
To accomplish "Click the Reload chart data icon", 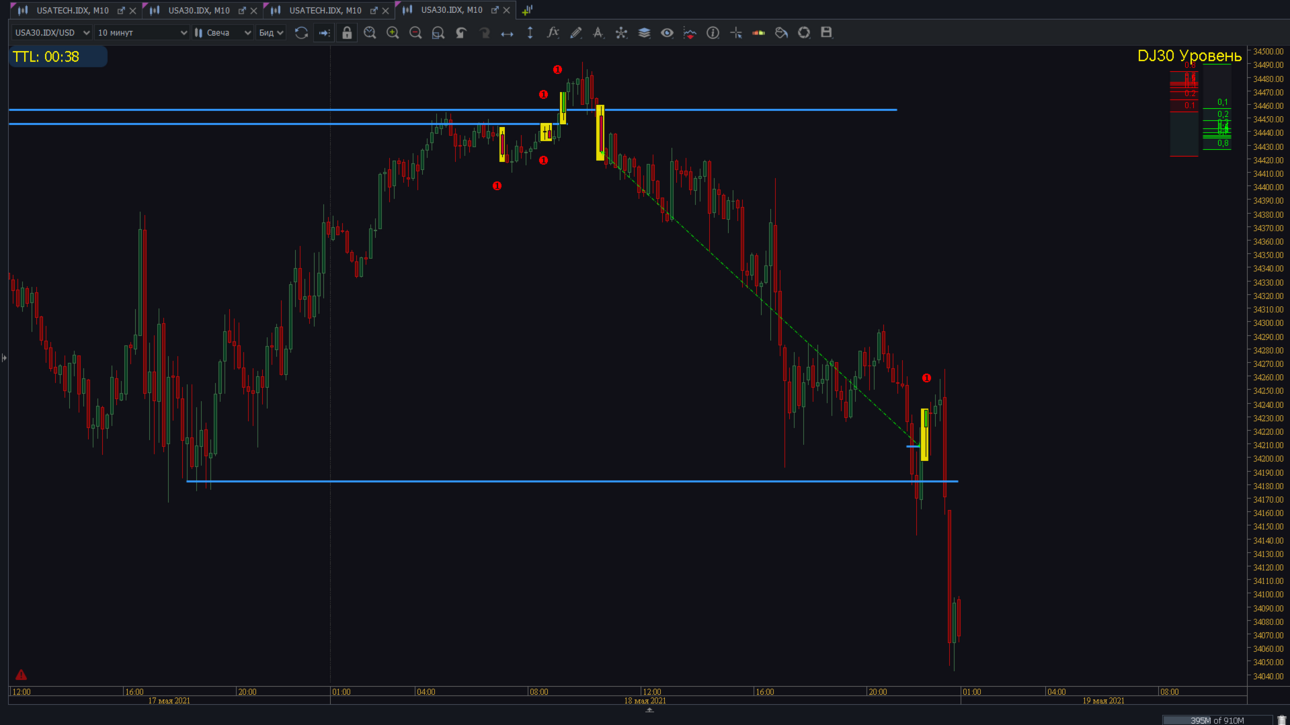I will pyautogui.click(x=301, y=33).
